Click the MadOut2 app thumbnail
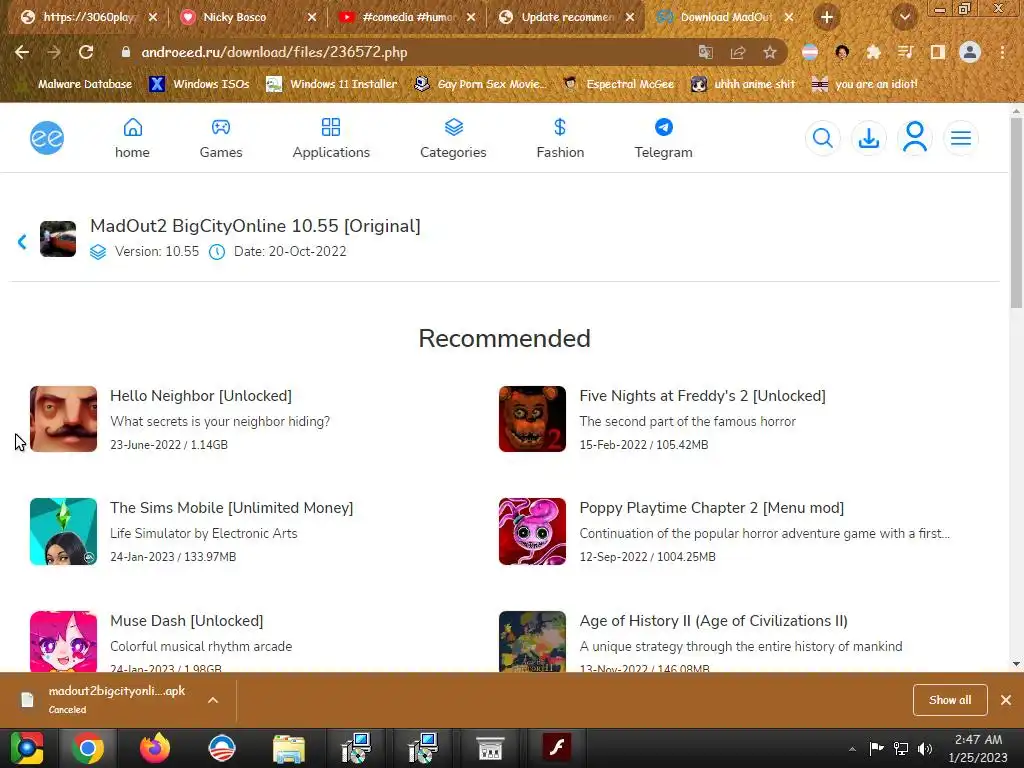1024x768 pixels. [x=58, y=239]
